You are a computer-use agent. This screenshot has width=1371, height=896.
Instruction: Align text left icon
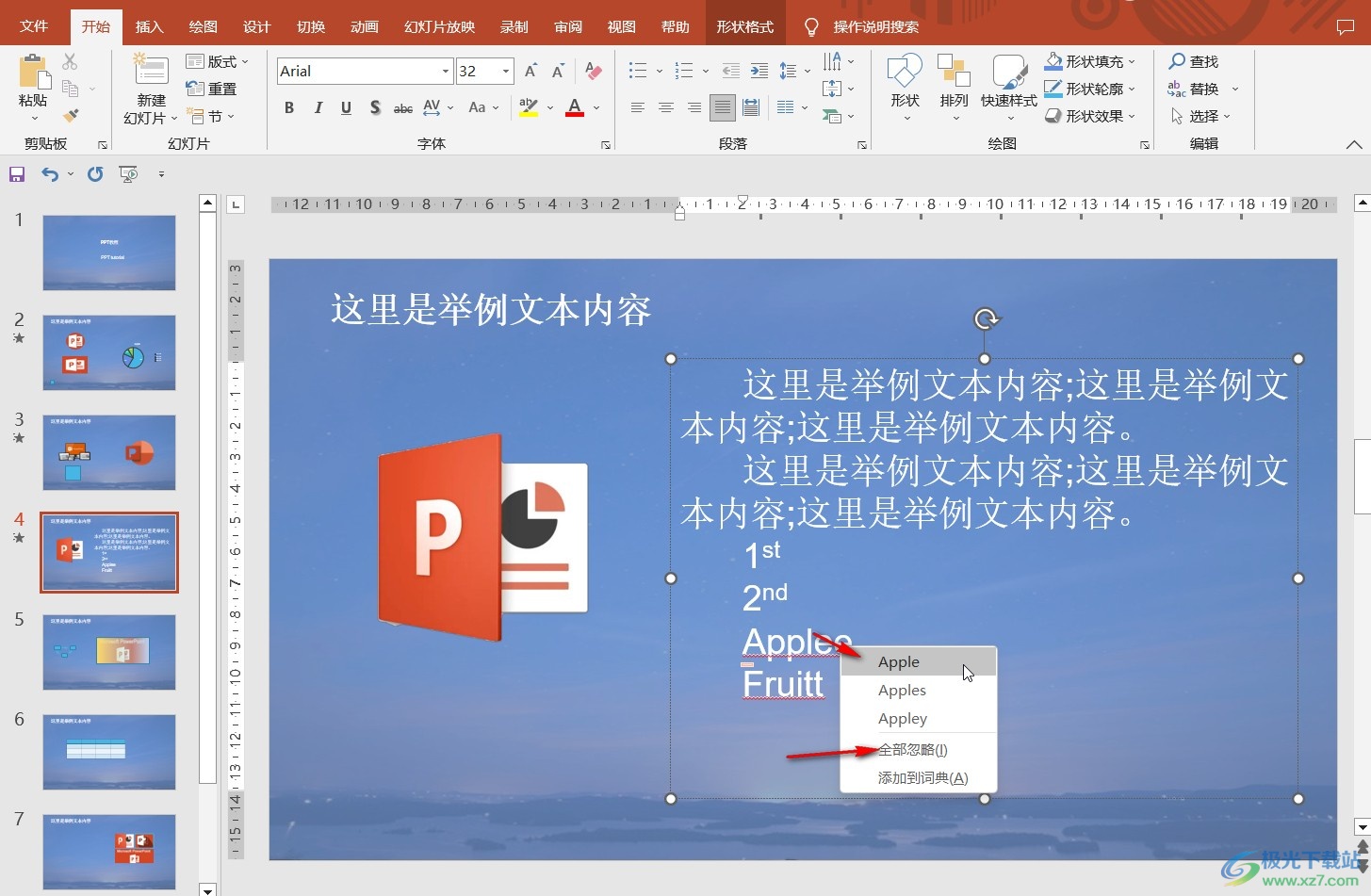point(638,107)
